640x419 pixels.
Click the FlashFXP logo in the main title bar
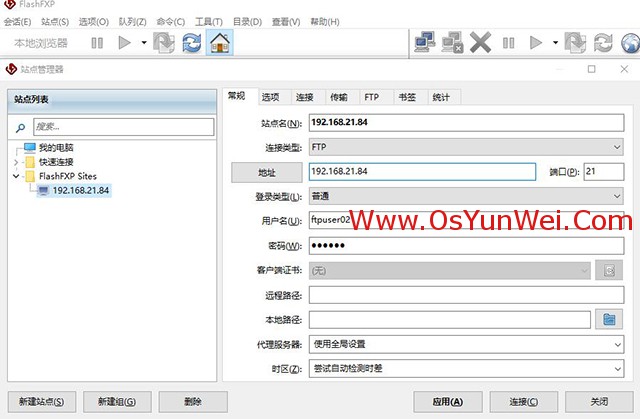point(9,4)
